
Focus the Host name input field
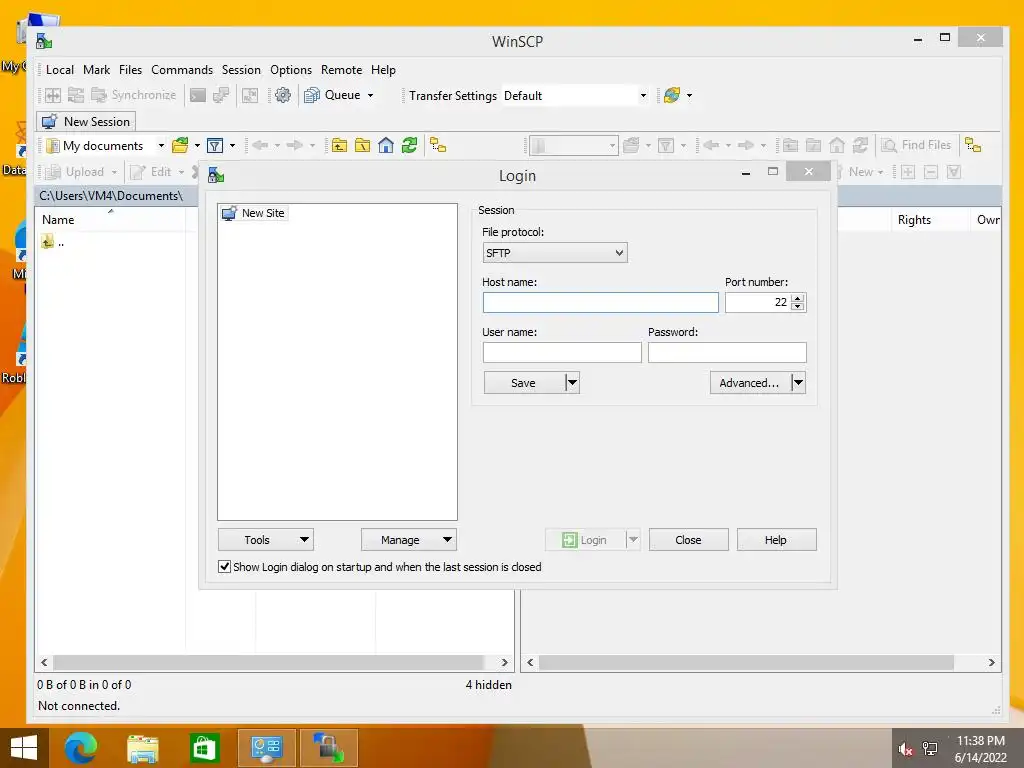pos(601,302)
